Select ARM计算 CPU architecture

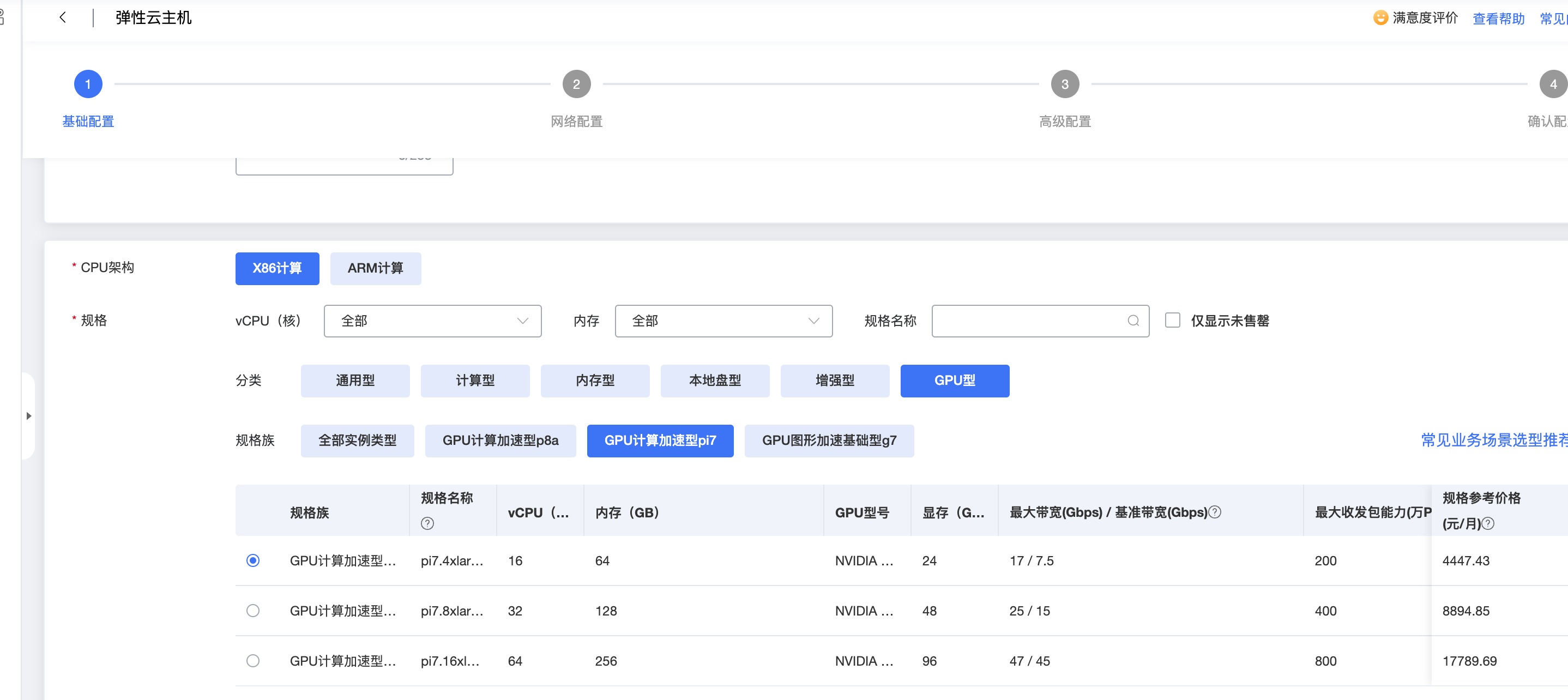(x=376, y=268)
